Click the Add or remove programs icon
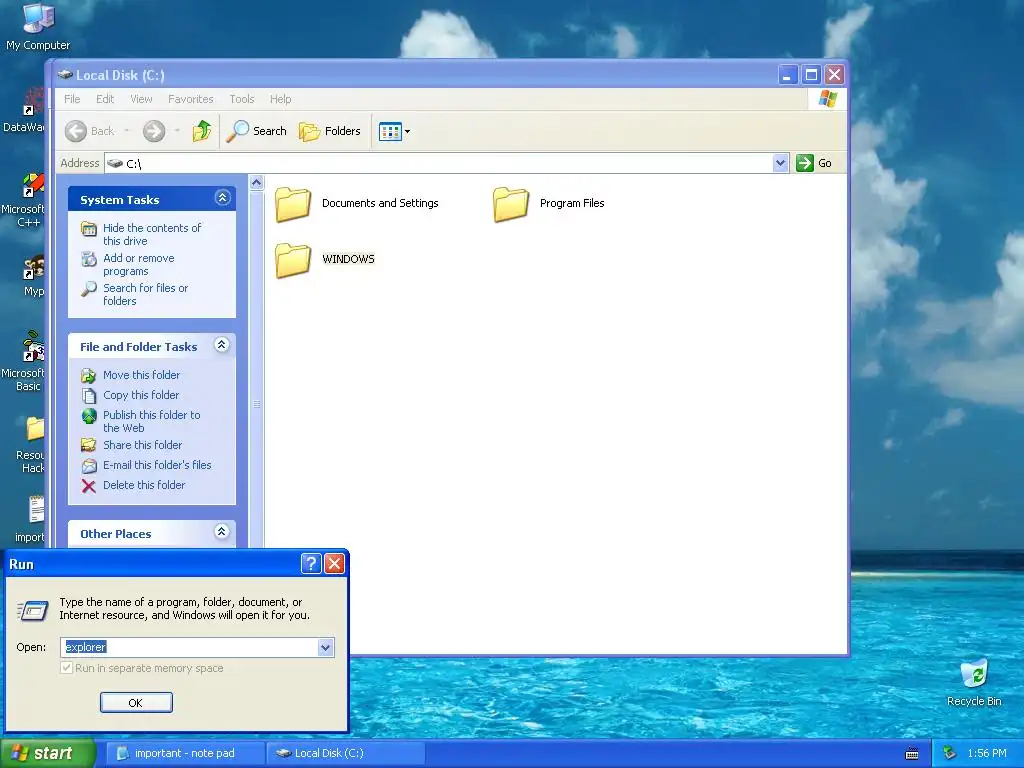Viewport: 1024px width, 768px height. [89, 259]
